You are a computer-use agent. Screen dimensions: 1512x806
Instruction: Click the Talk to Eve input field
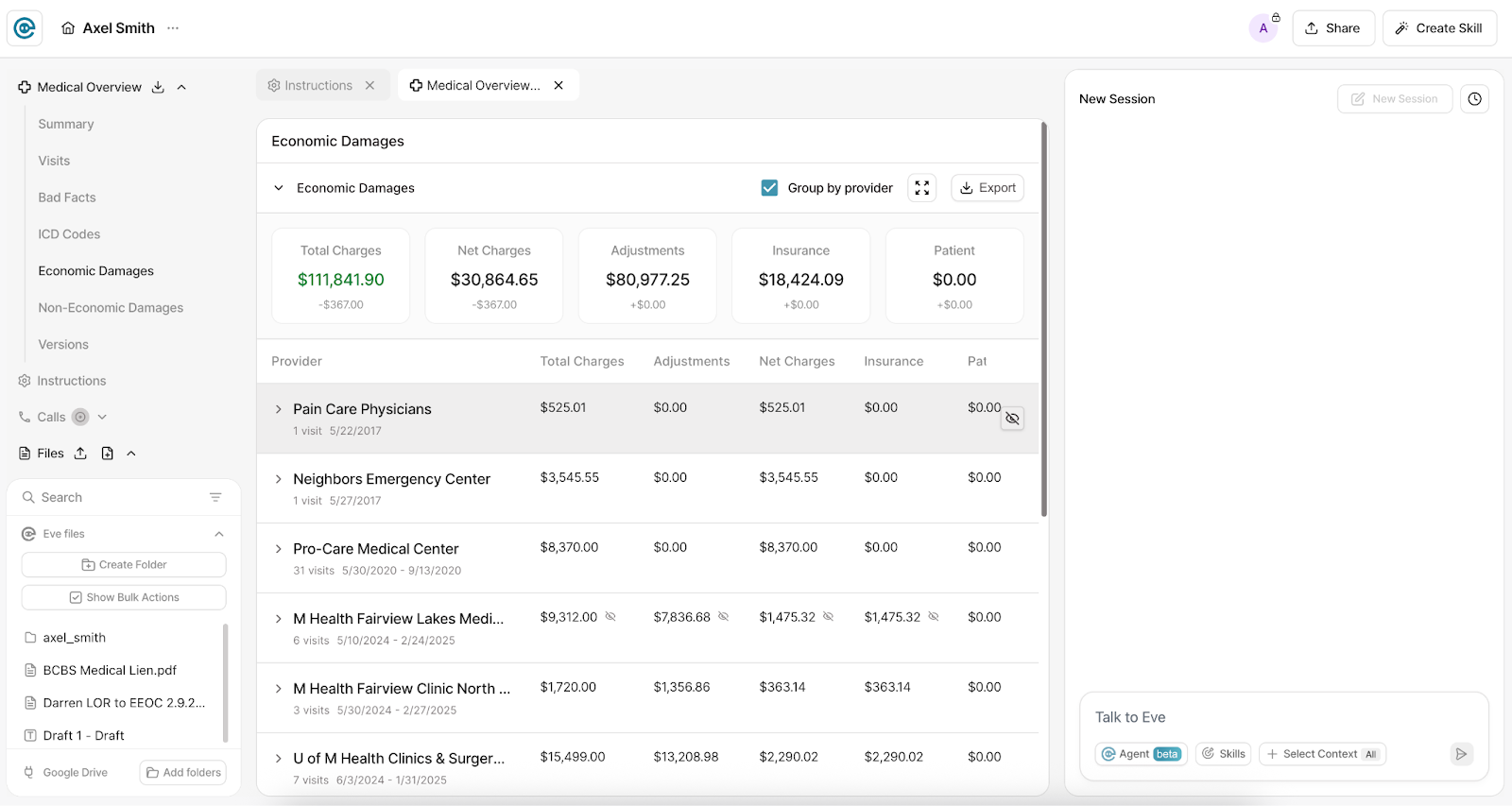1283,717
